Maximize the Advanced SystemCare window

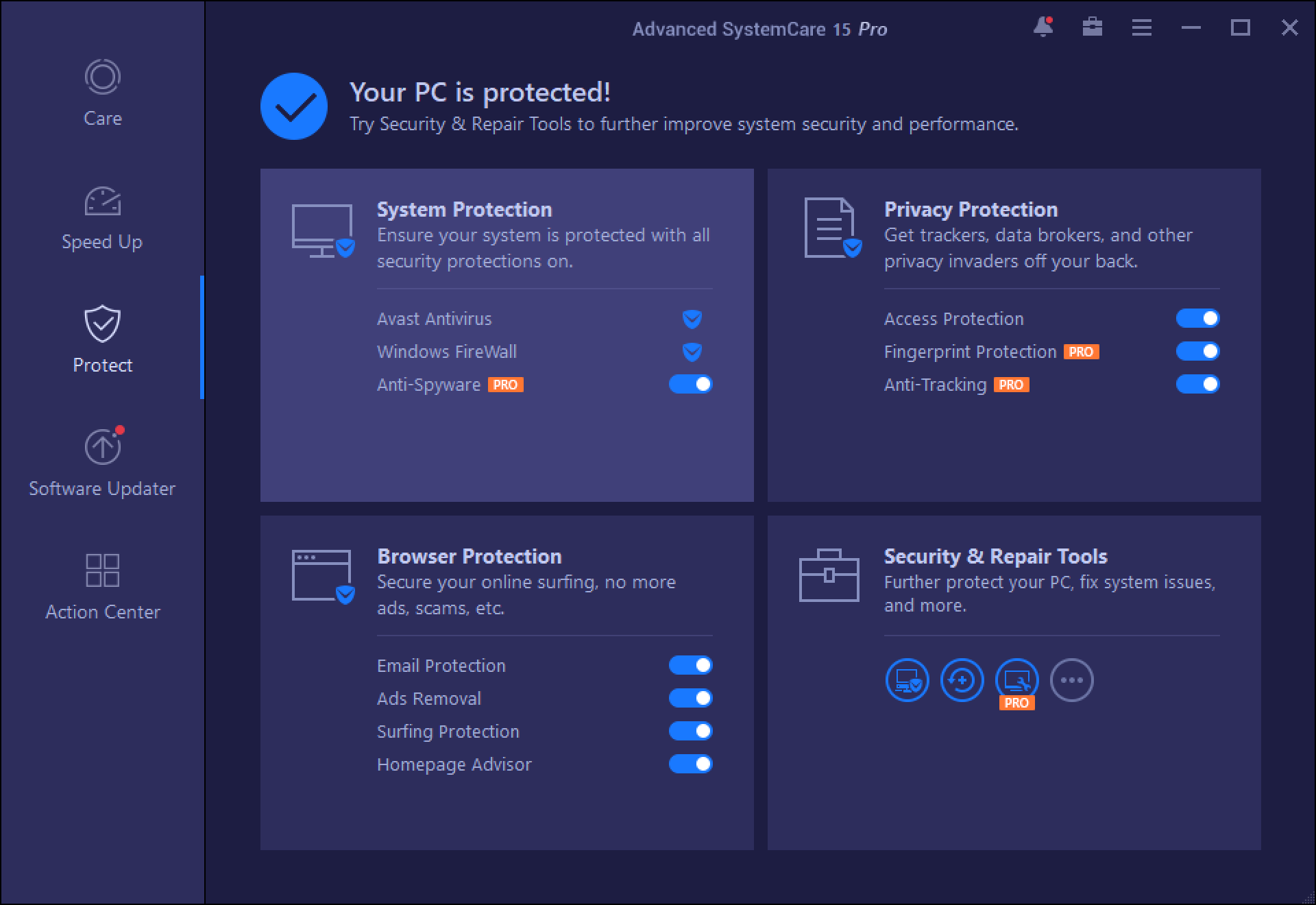1241,28
